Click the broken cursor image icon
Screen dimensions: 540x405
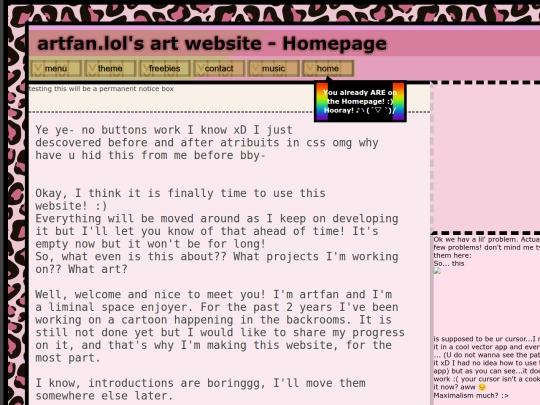coord(437,271)
